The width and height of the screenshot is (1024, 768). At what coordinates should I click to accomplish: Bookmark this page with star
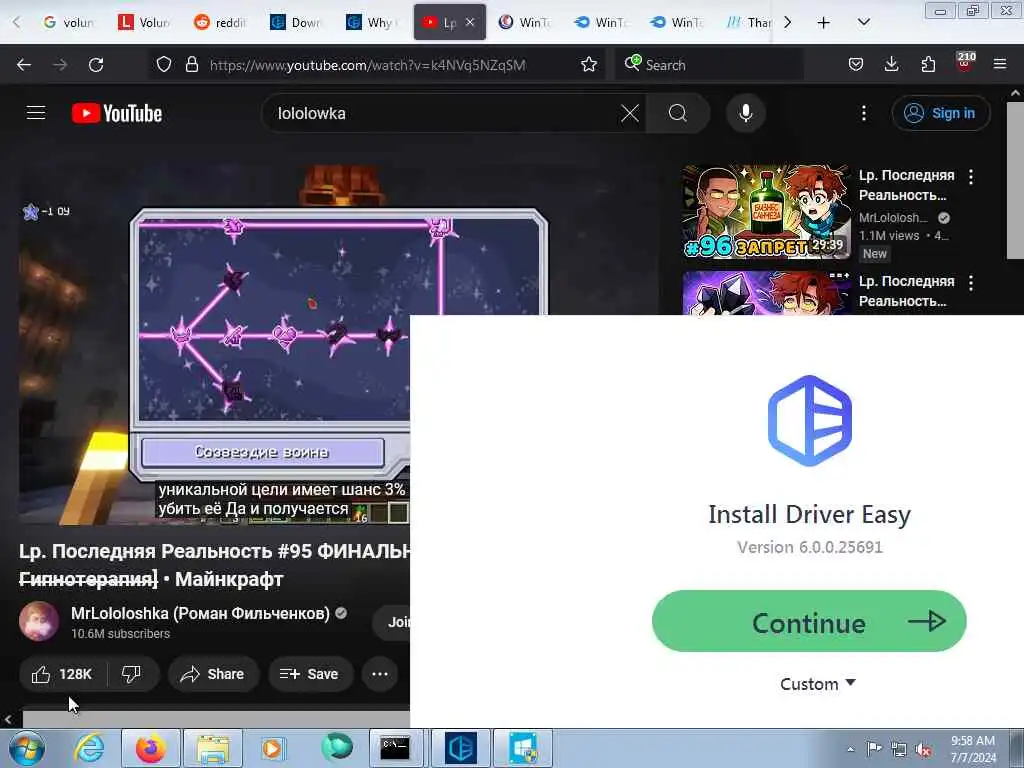[x=589, y=65]
